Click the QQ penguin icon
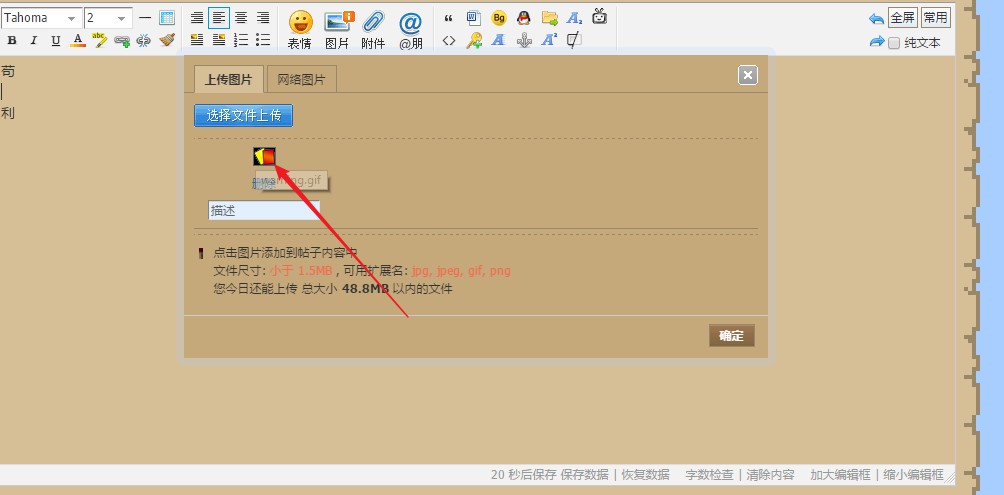 tap(523, 18)
